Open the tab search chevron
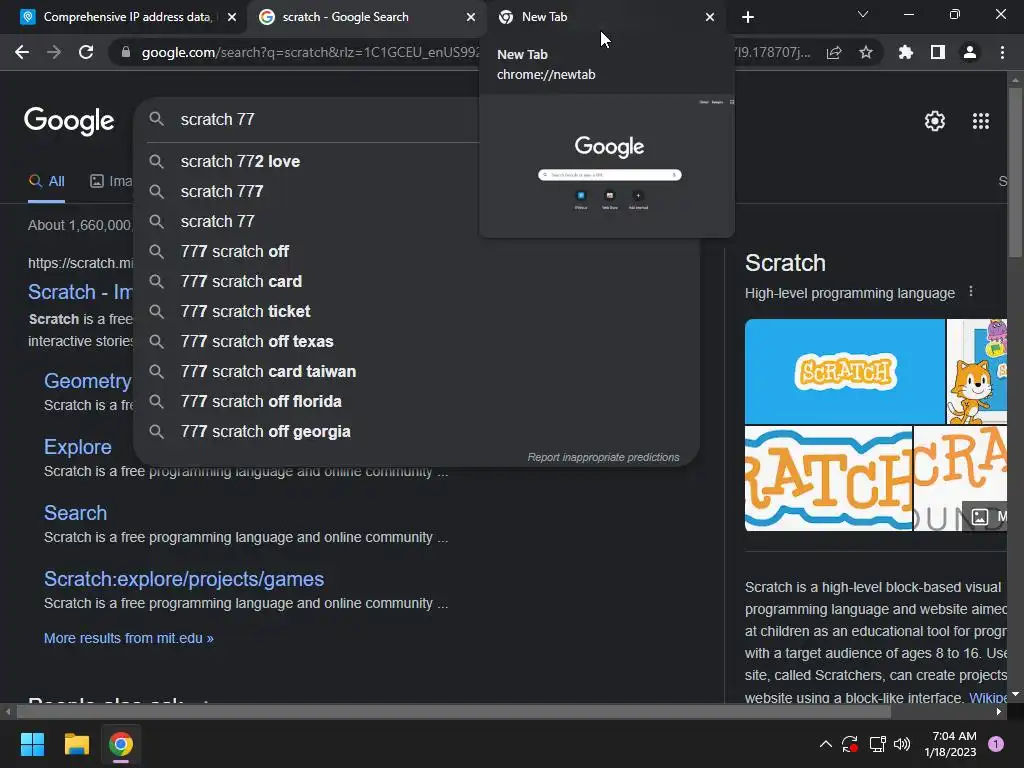 click(863, 14)
